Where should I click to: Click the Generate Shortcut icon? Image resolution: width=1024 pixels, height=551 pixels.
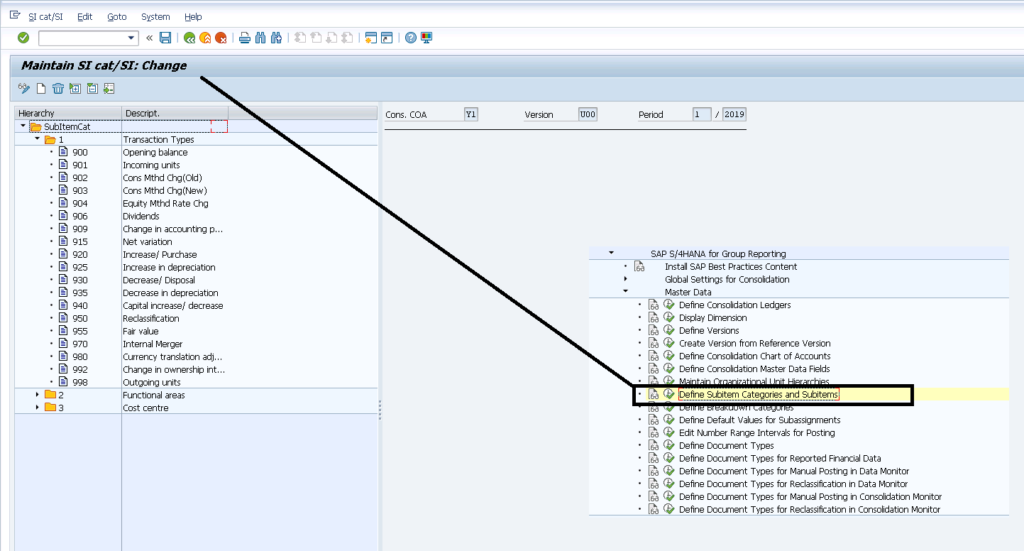(x=387, y=38)
